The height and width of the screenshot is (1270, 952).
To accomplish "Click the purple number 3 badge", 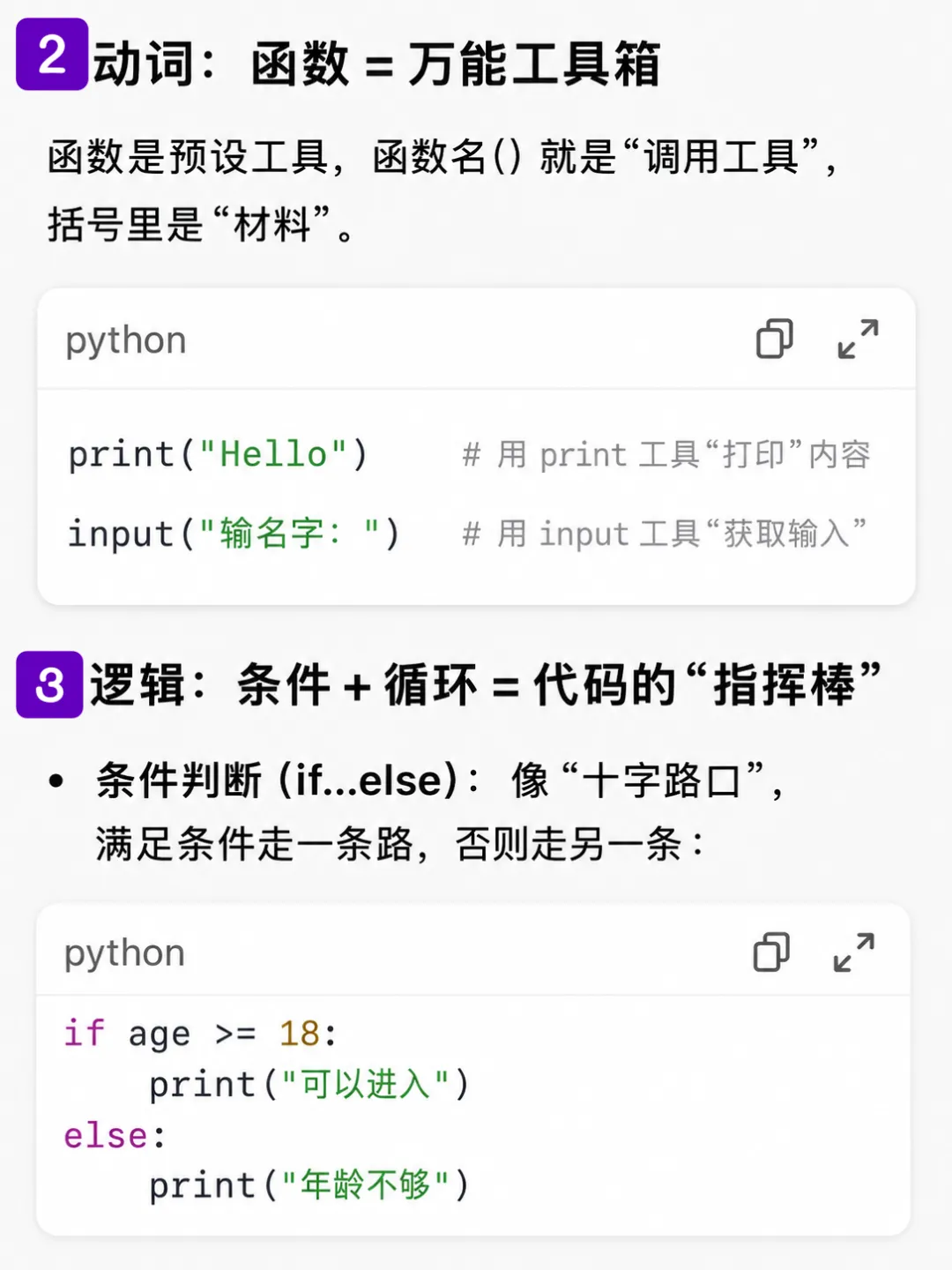I will coord(49,684).
